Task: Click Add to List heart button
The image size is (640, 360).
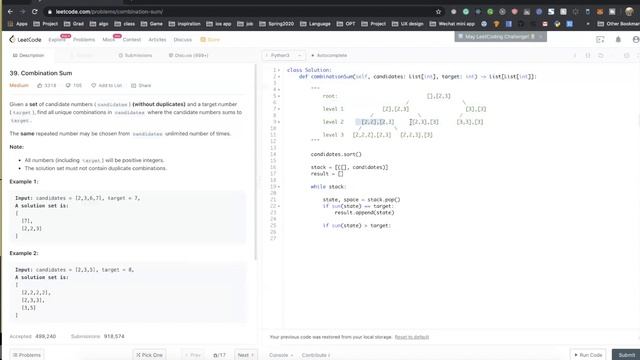Action: pyautogui.click(x=107, y=86)
